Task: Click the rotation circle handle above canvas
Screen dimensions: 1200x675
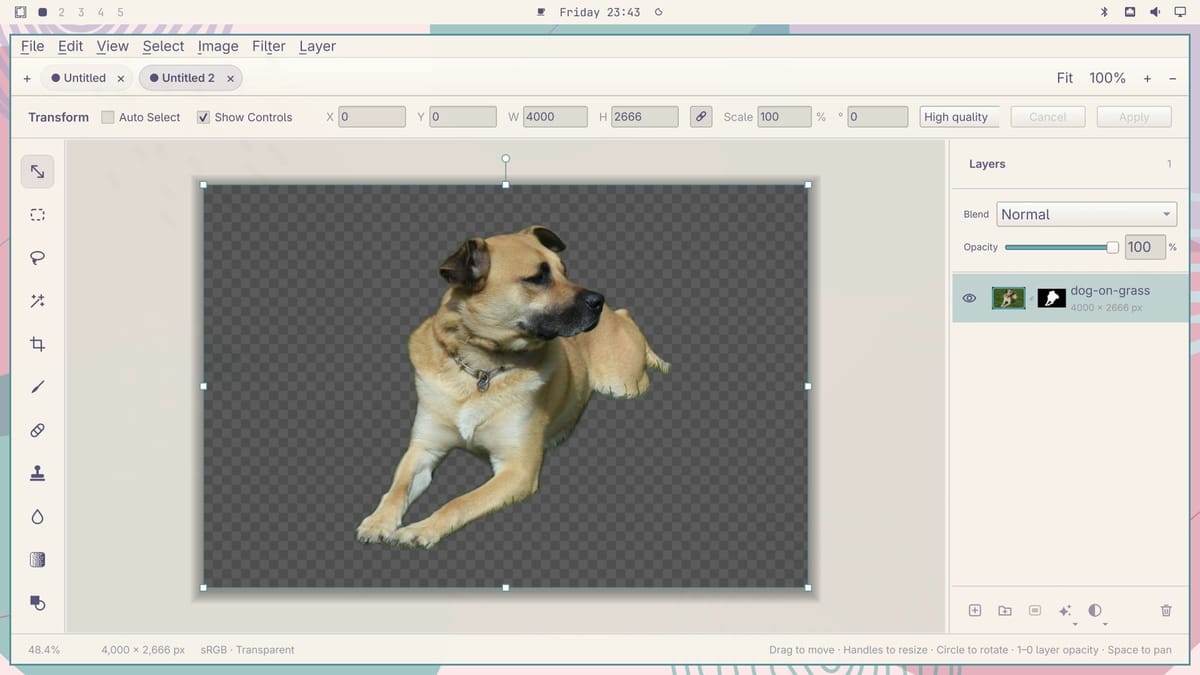Action: tap(505, 158)
